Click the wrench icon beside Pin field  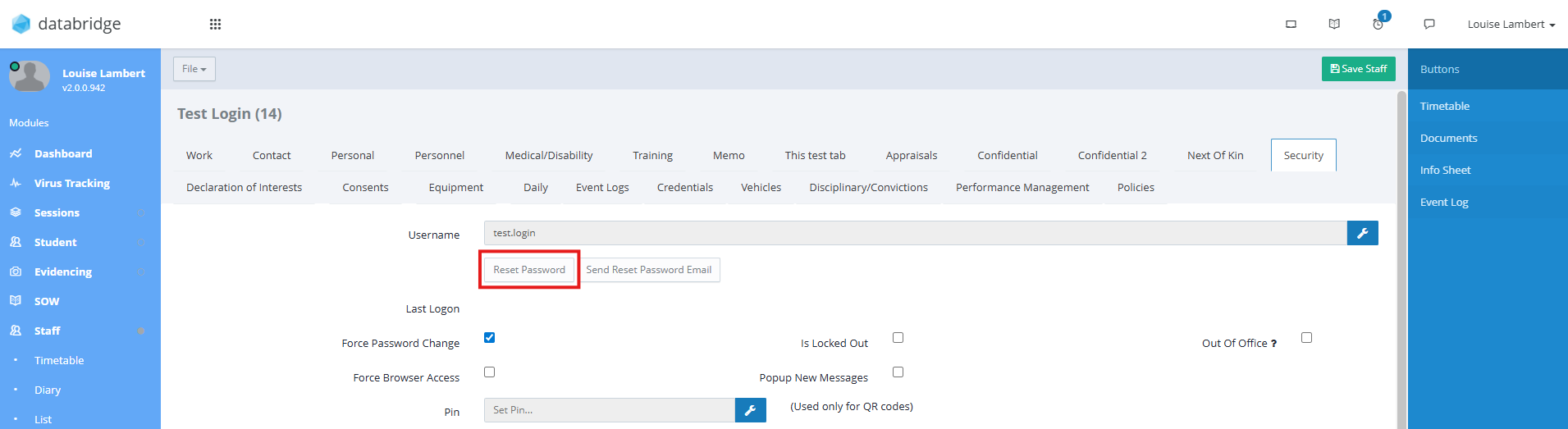(751, 410)
